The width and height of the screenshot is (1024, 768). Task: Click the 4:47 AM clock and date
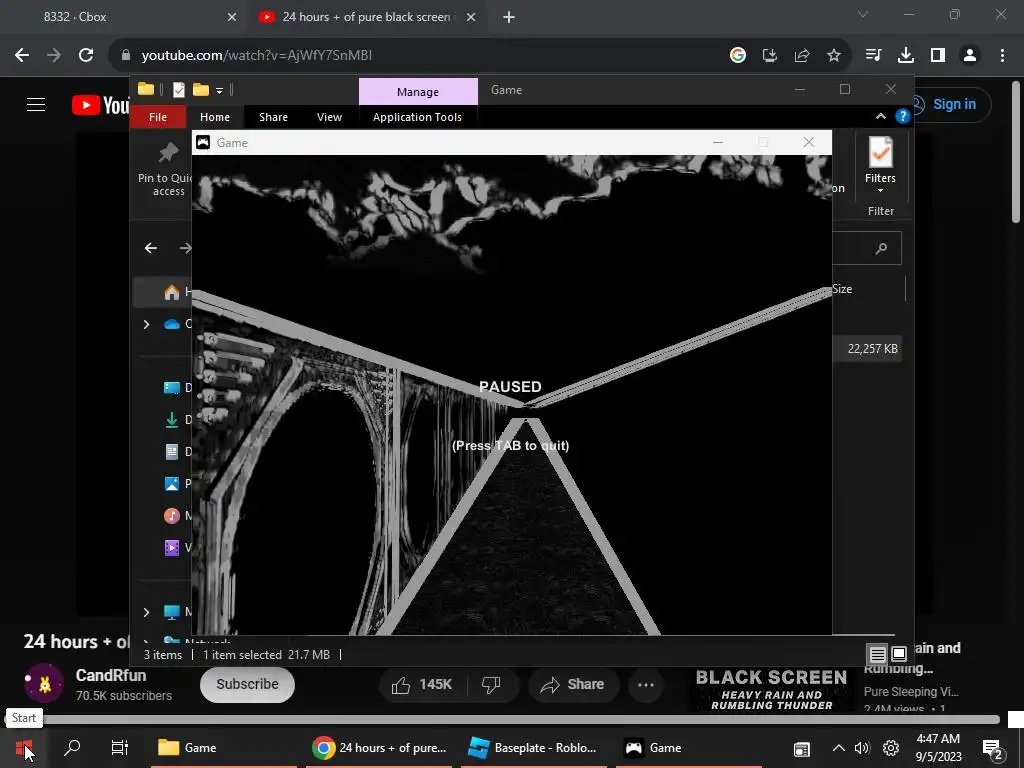pyautogui.click(x=938, y=748)
